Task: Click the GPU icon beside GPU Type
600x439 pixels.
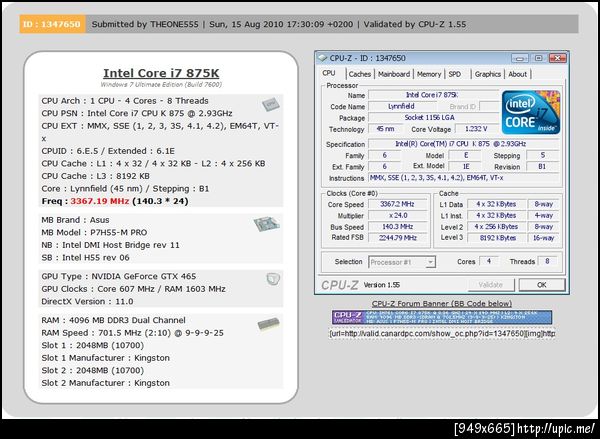Action: 273,279
